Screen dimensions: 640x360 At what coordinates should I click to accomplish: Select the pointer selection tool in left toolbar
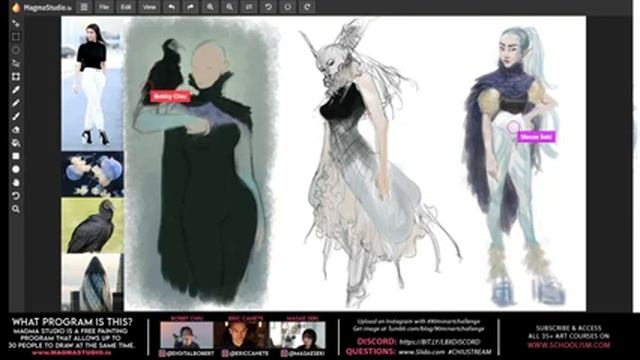[x=16, y=23]
